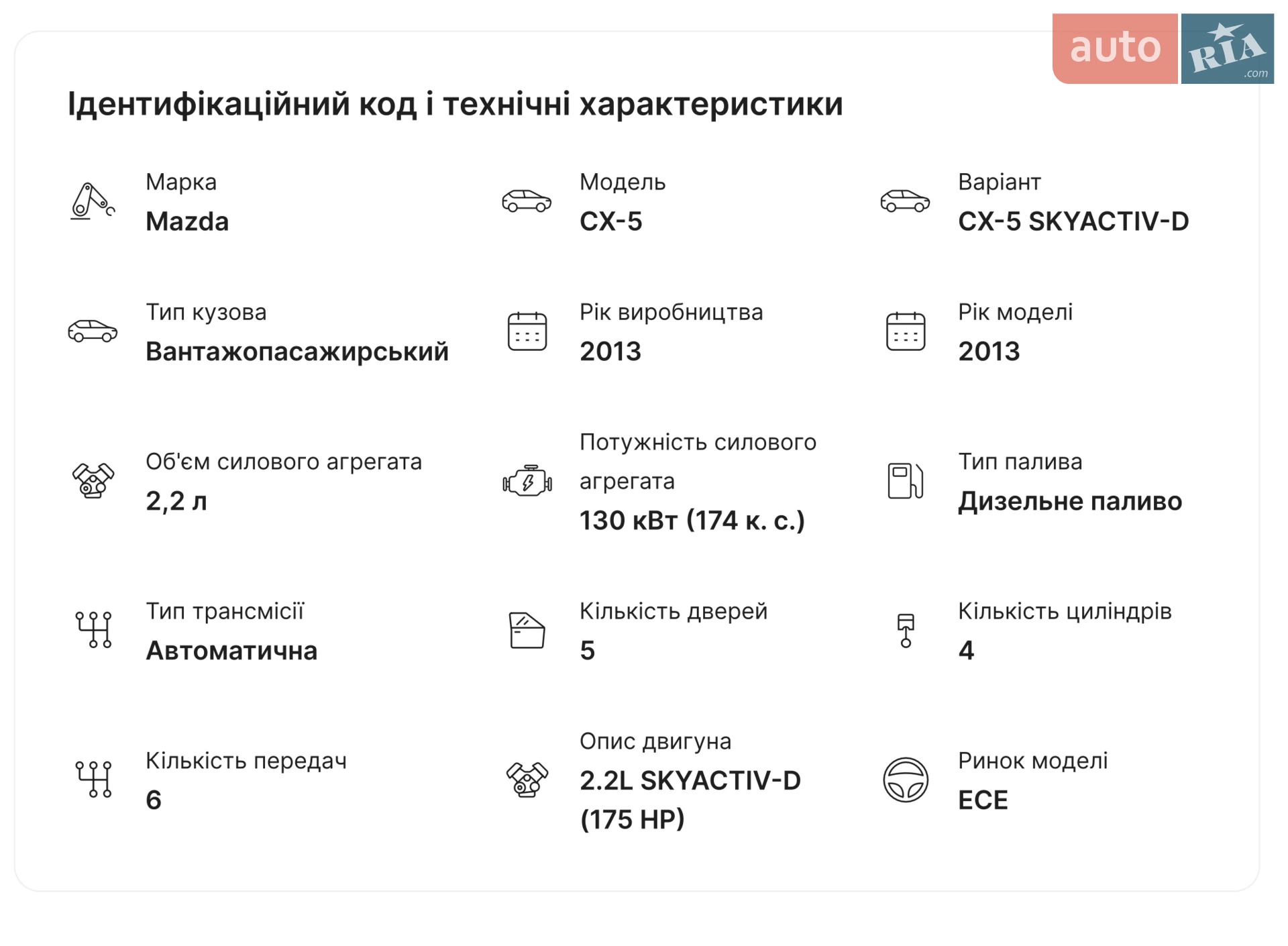Select the transmission value Автоматична

(x=231, y=651)
